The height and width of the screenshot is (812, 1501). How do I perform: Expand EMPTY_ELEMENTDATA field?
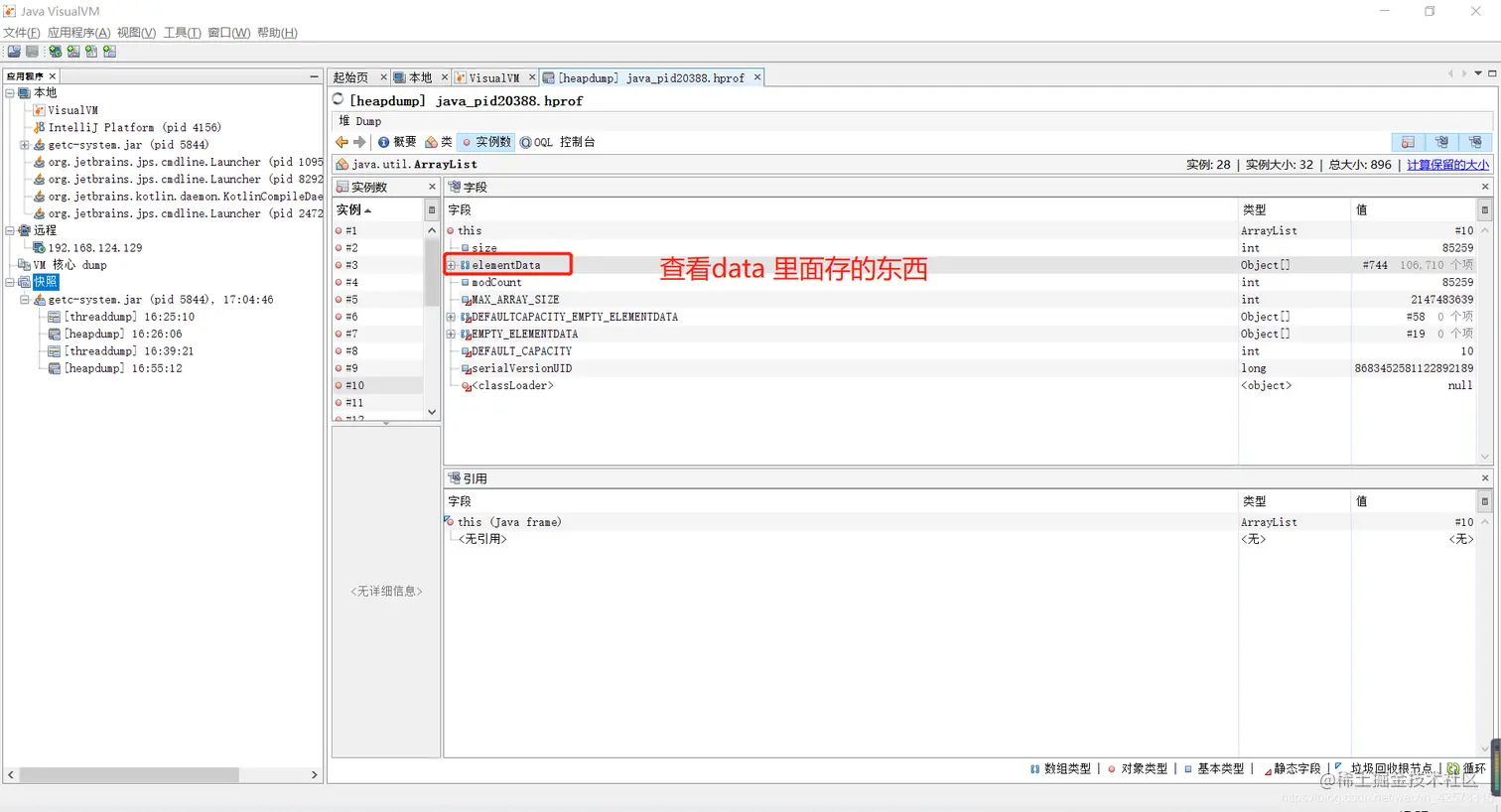click(x=451, y=335)
